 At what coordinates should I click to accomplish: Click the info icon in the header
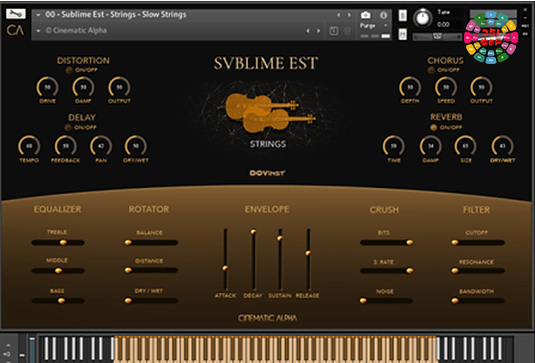pyautogui.click(x=384, y=15)
